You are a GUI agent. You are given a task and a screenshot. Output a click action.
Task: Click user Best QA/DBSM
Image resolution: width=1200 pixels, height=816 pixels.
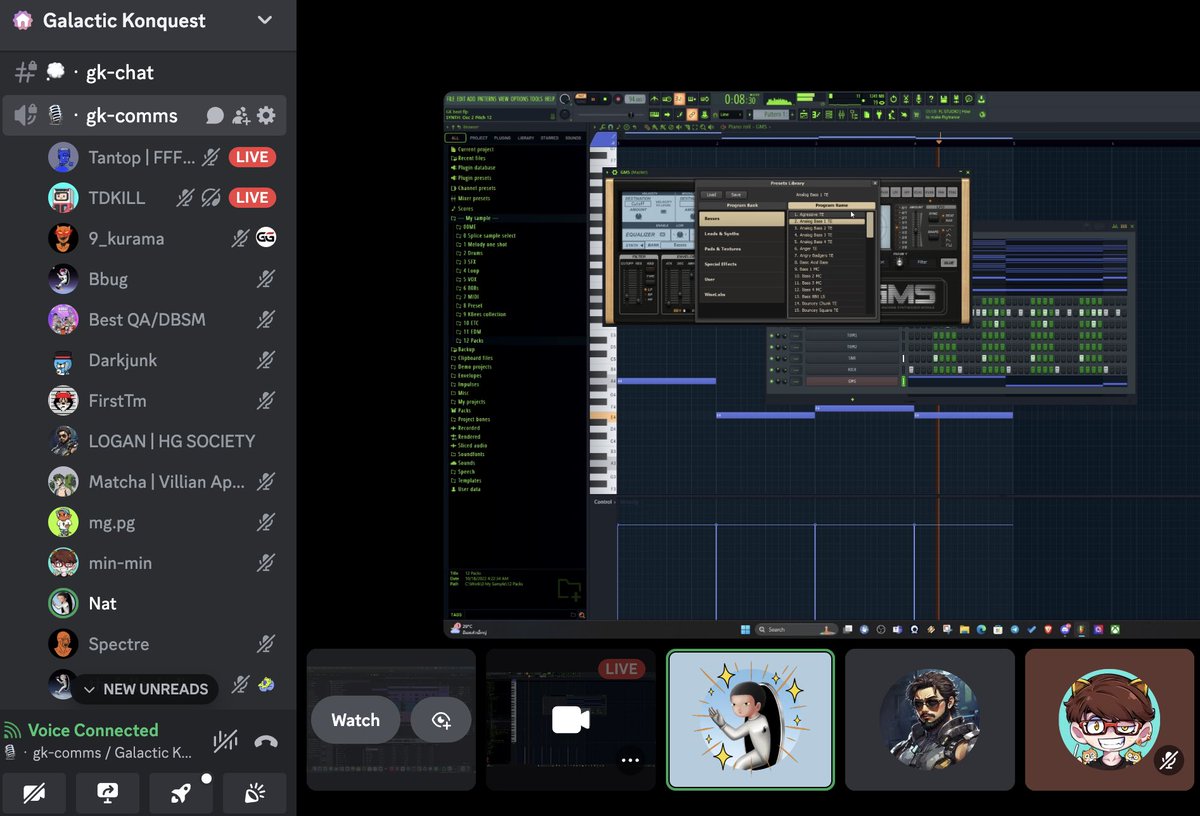tap(146, 319)
